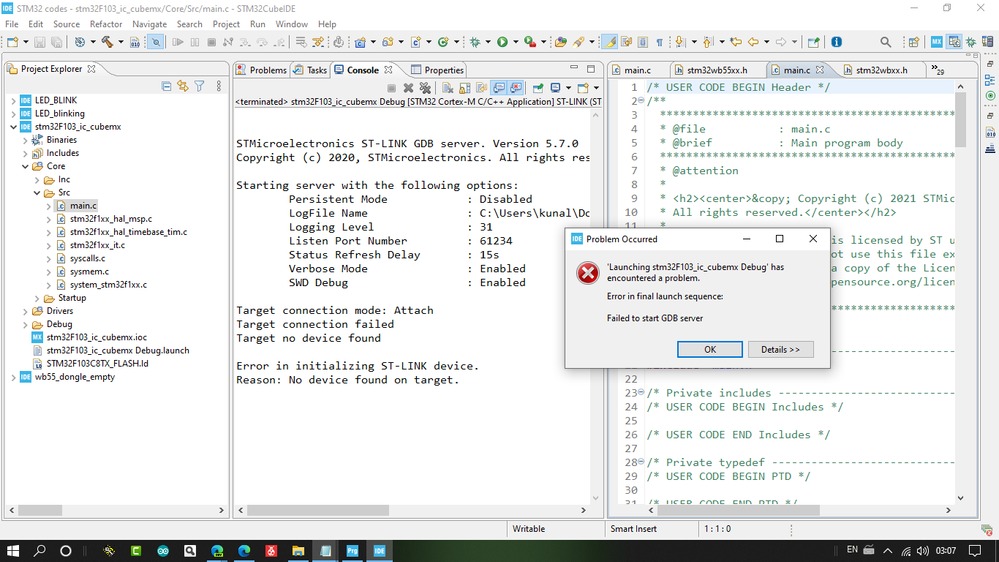Toggle Show Console on standard output change
This screenshot has width=999, height=562.
click(x=499, y=88)
